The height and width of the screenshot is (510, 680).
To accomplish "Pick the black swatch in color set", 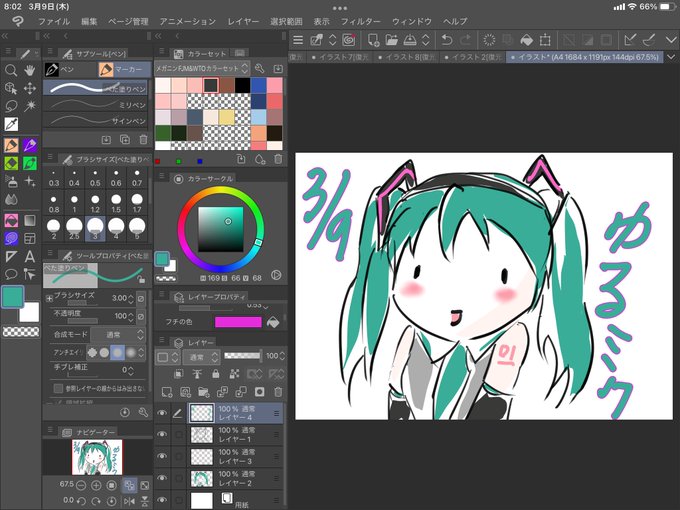I will point(242,85).
